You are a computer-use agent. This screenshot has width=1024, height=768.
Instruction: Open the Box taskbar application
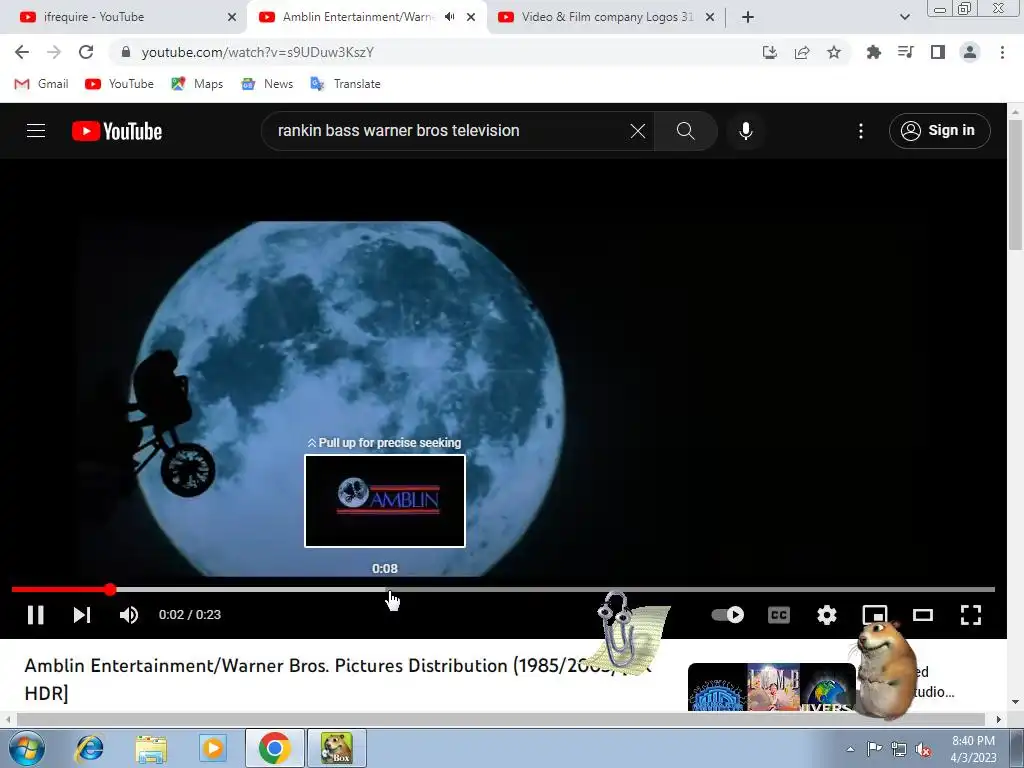point(336,748)
